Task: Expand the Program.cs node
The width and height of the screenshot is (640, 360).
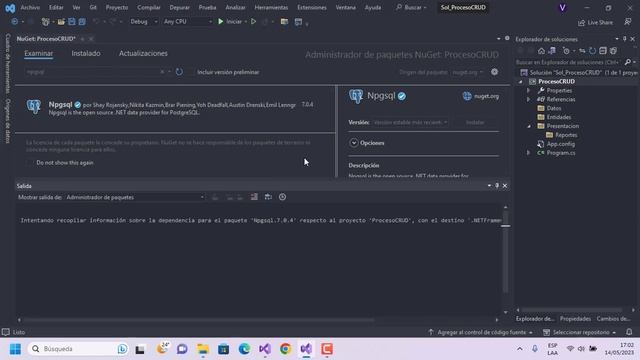Action: click(529, 153)
